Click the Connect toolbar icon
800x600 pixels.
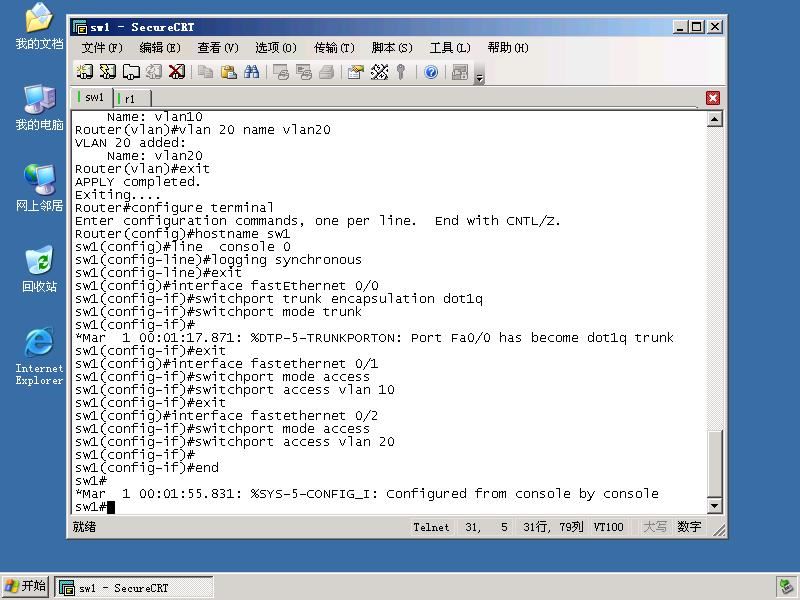[85, 72]
